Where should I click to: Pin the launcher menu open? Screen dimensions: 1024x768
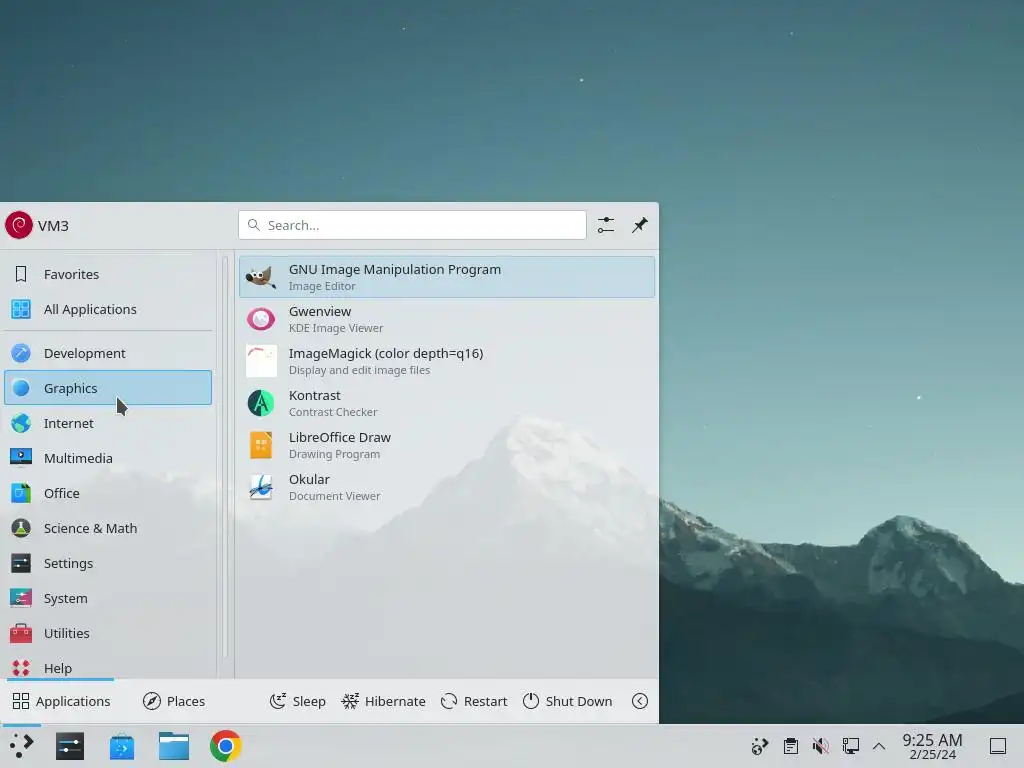coord(640,225)
